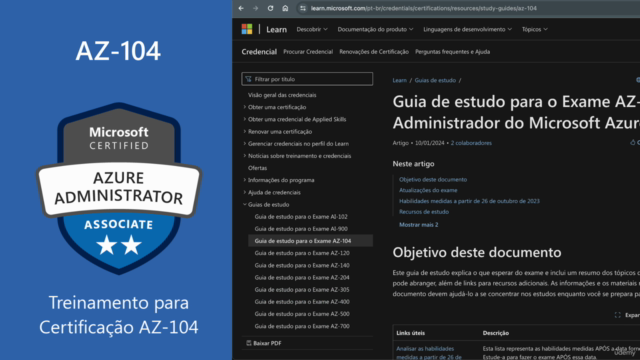Open Procurar Credencial tab

pos(308,52)
